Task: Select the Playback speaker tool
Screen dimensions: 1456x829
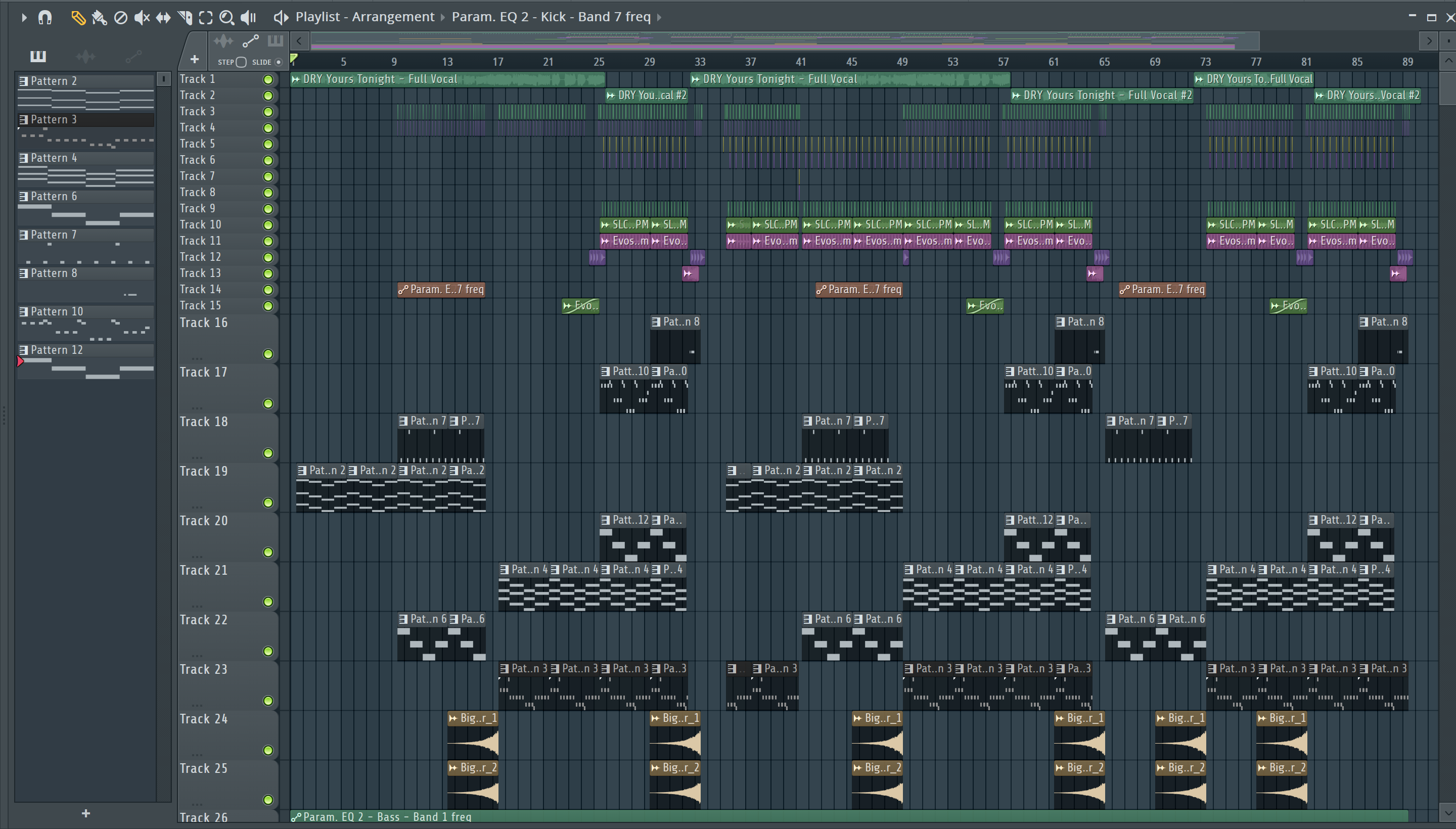Action: (x=248, y=18)
